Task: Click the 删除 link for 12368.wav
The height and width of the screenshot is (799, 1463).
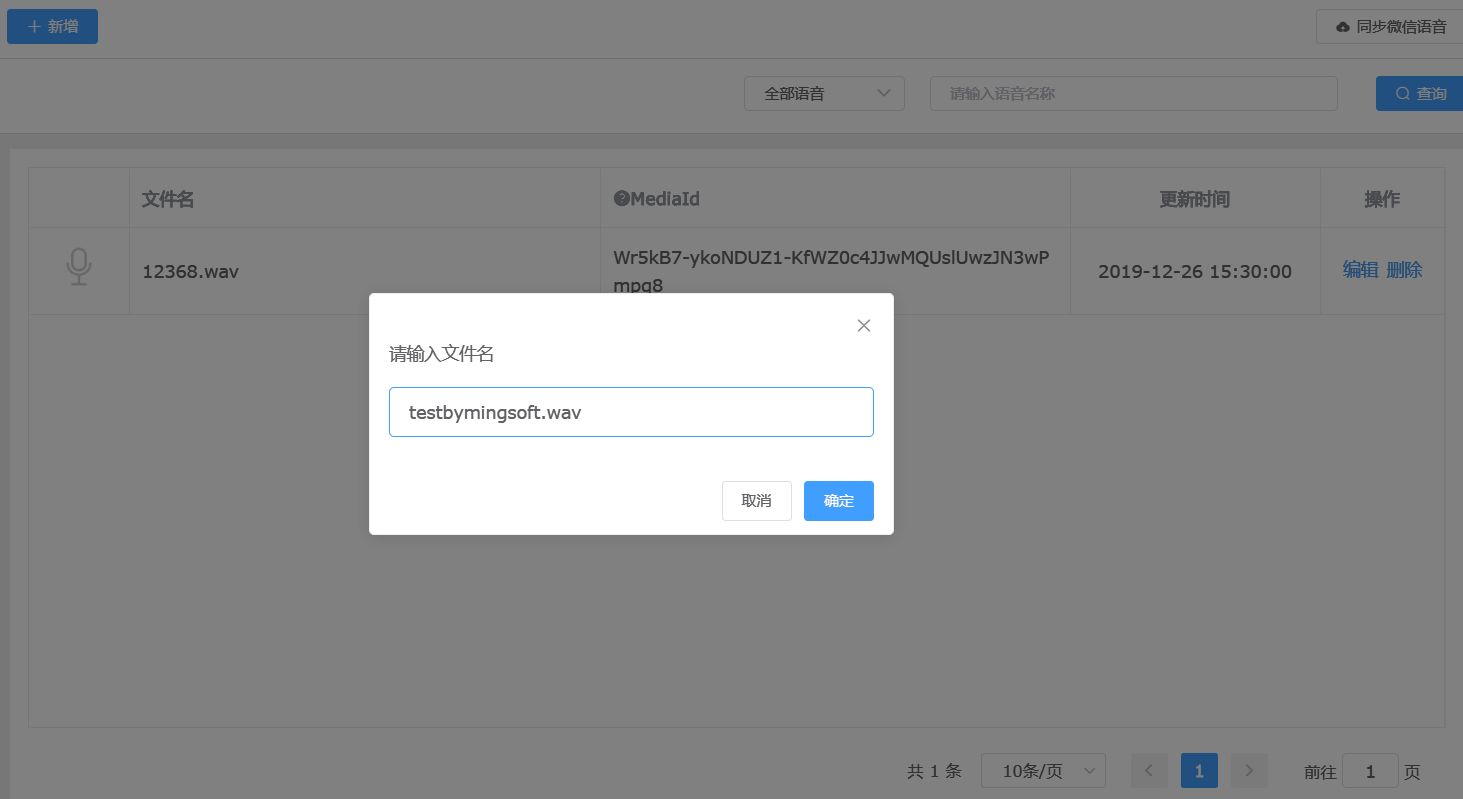Action: click(x=1404, y=270)
